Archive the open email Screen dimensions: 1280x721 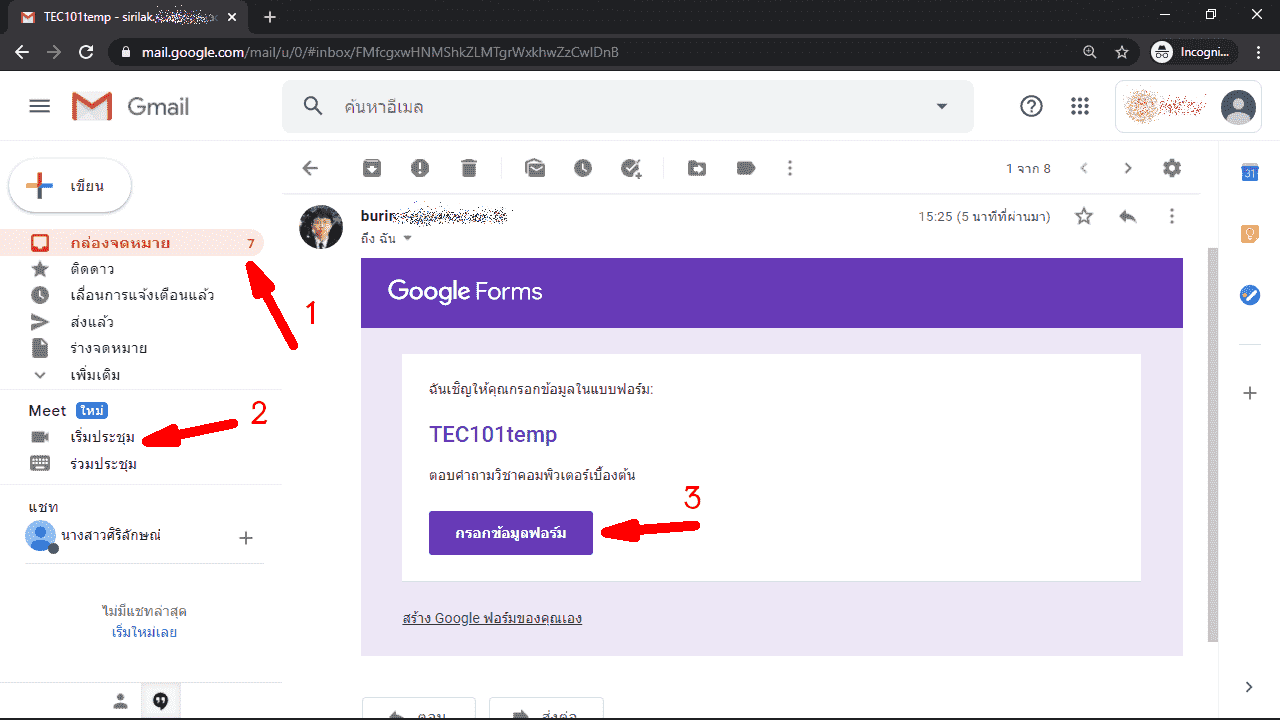coord(372,168)
